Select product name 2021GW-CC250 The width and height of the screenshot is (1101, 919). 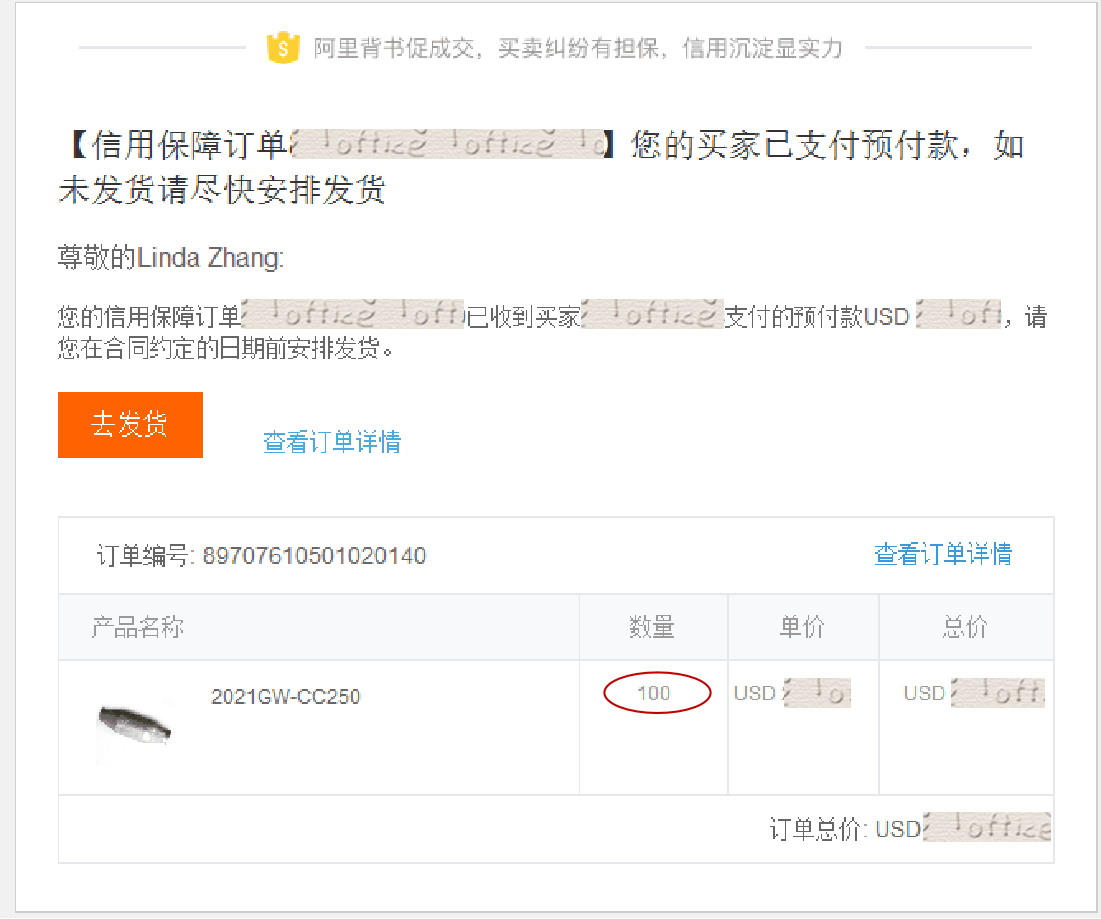point(285,696)
